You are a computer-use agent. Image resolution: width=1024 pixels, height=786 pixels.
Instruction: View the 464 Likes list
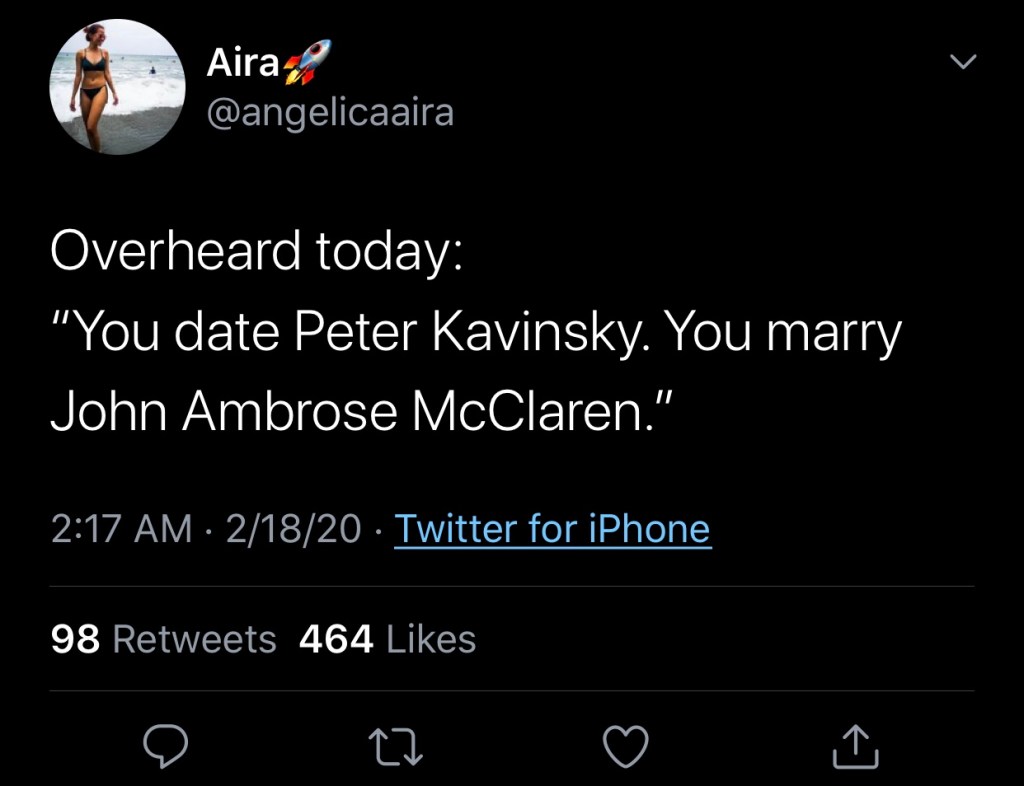[x=387, y=639]
